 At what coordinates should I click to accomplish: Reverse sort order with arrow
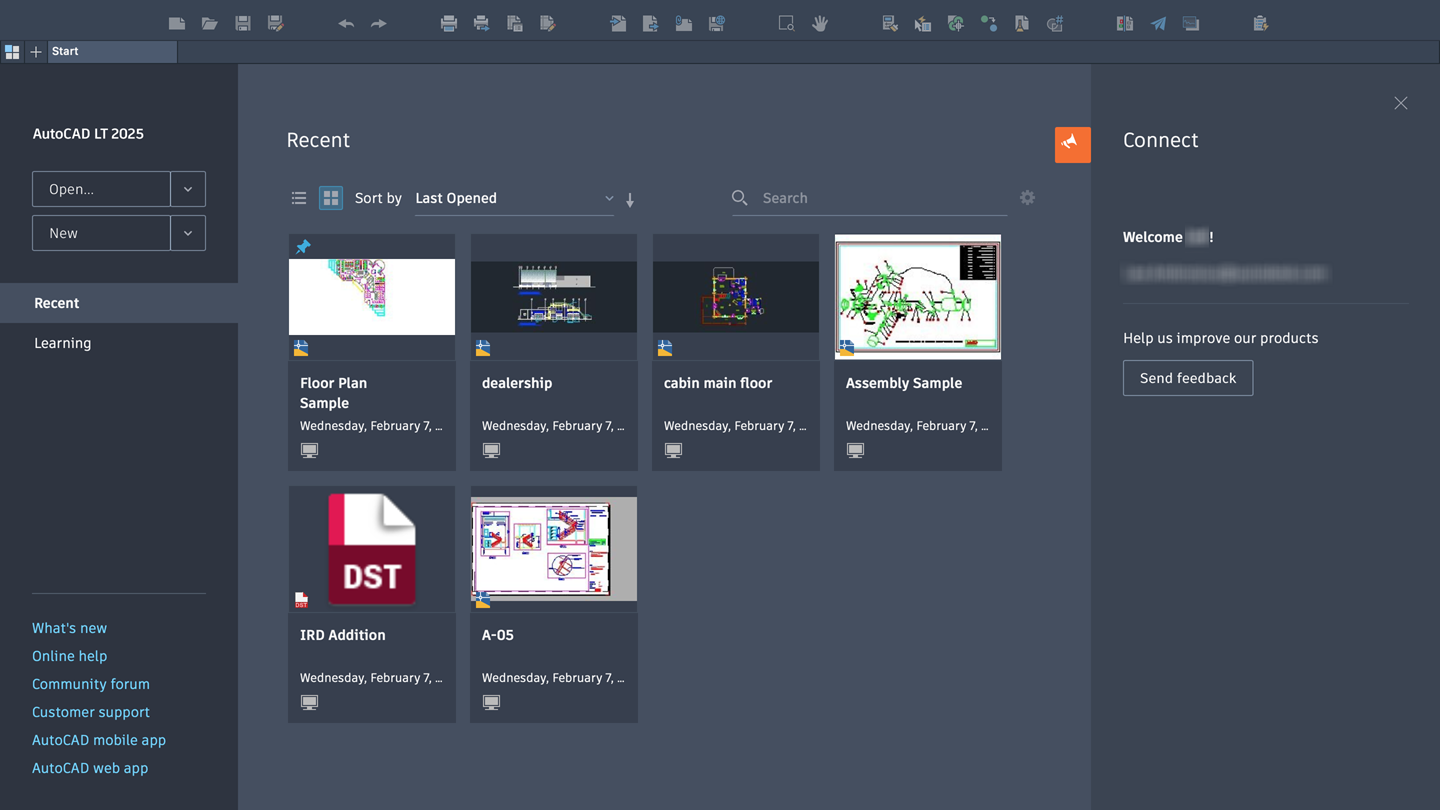[x=630, y=200]
